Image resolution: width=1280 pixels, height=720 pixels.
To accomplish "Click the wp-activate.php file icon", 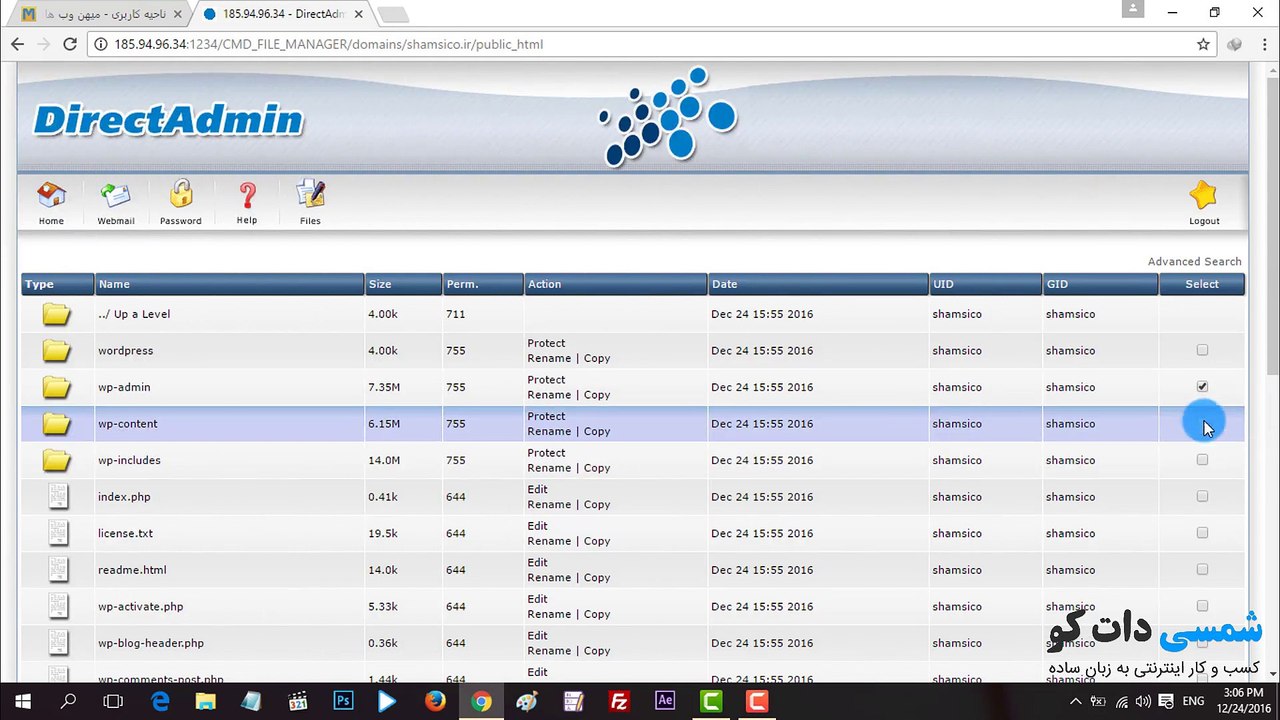I will pos(58,606).
